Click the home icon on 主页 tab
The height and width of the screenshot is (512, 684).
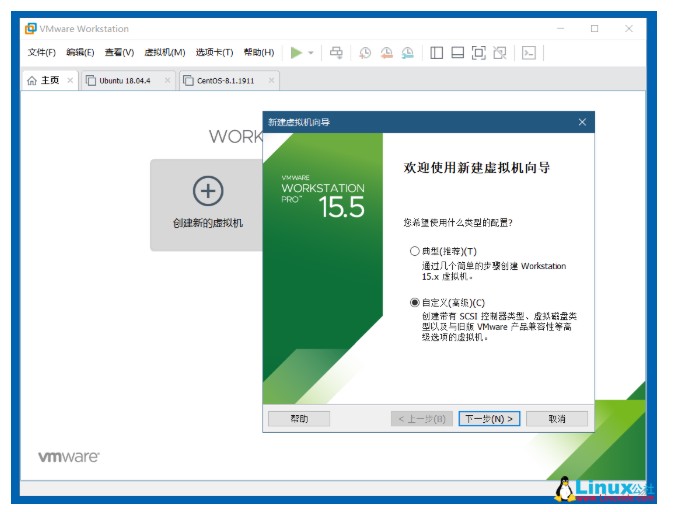(32, 81)
